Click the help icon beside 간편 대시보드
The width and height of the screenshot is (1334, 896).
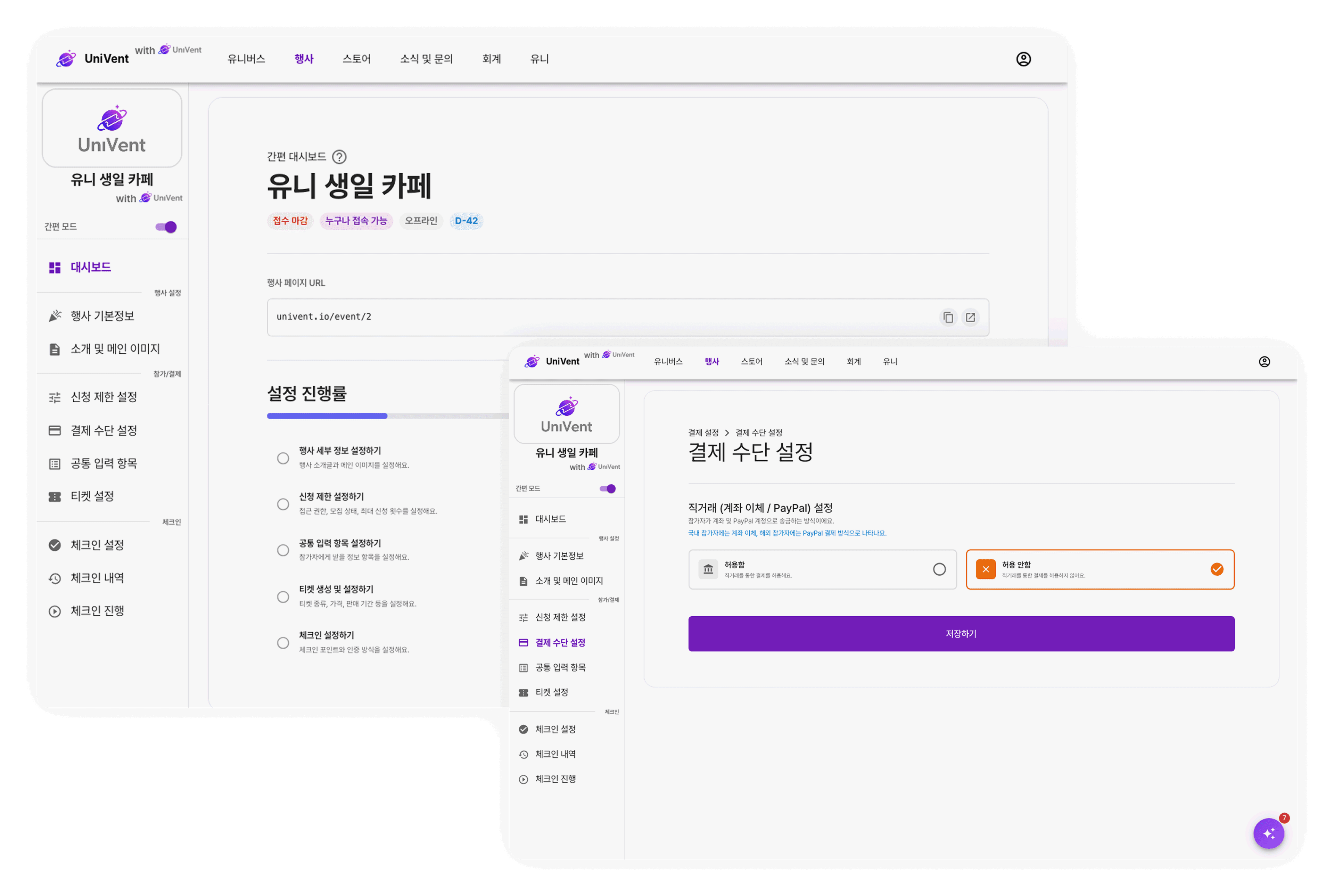point(340,157)
